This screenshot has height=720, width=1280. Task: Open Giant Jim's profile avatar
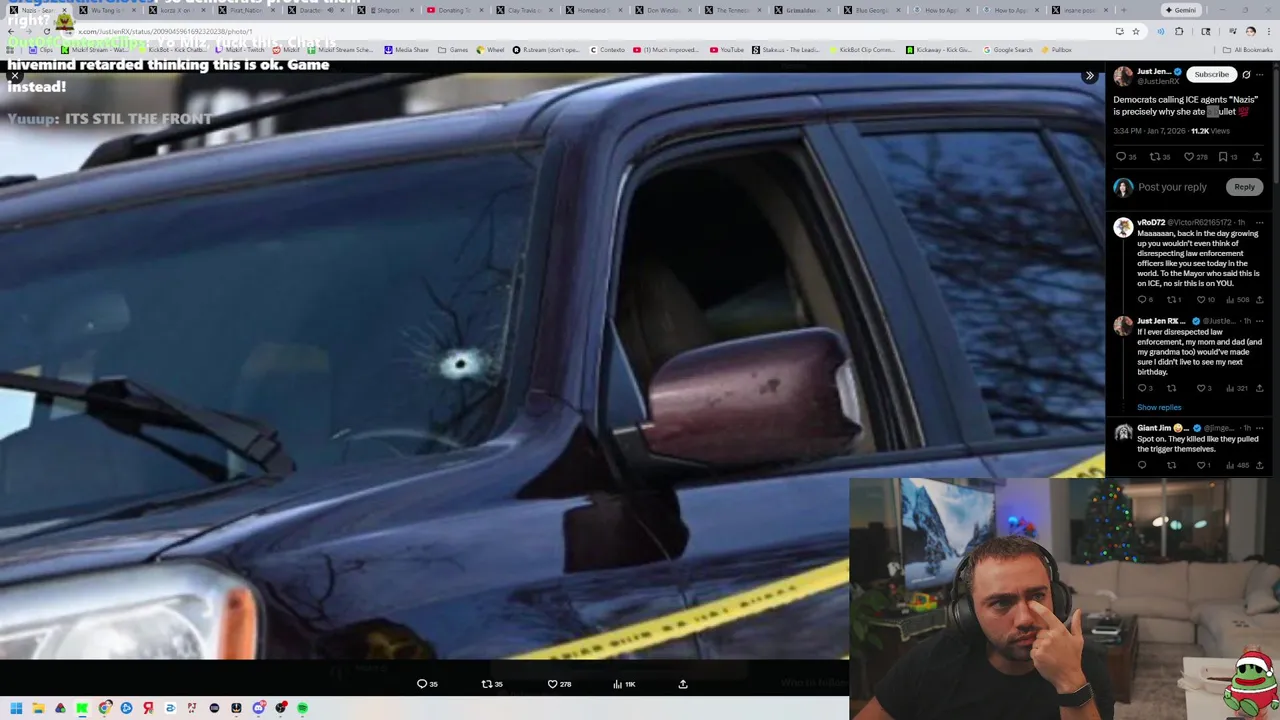tap(1123, 433)
